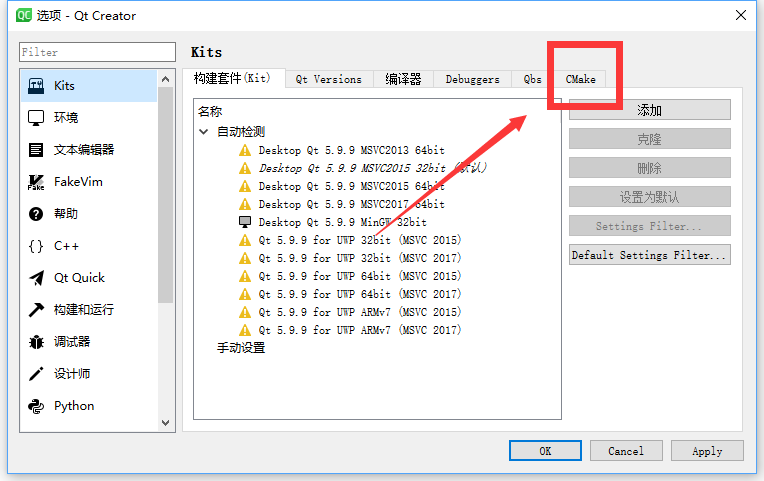Confirm with the OK button
This screenshot has height=481, width=764.
click(x=545, y=451)
